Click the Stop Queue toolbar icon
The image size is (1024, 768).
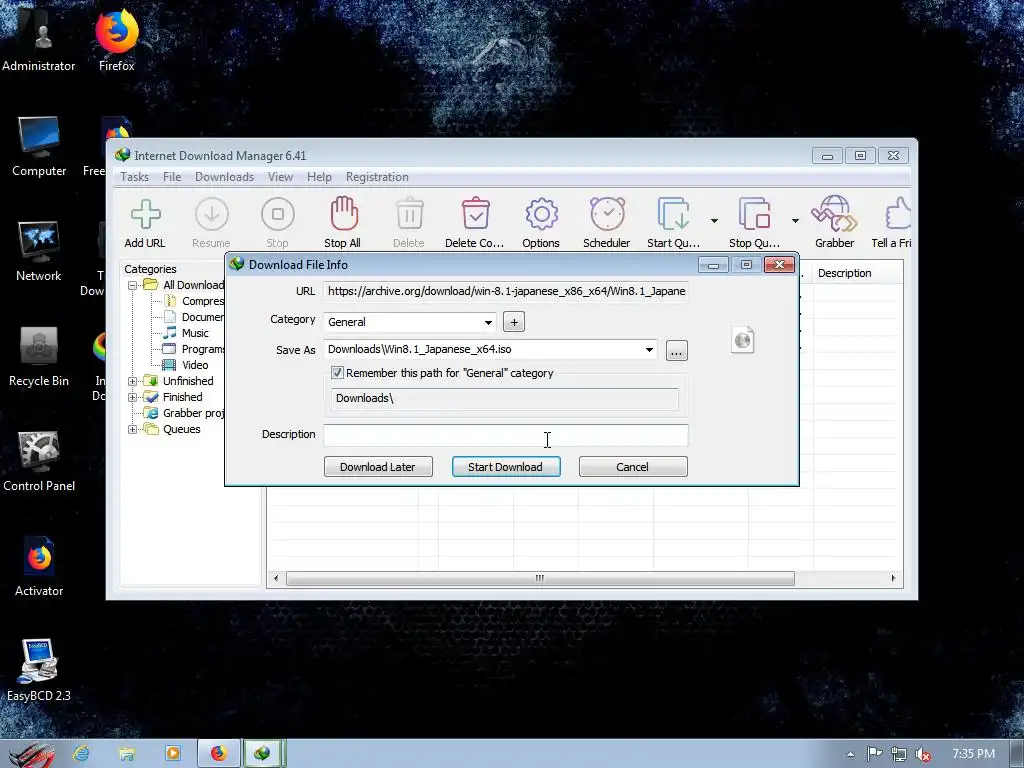coord(754,214)
